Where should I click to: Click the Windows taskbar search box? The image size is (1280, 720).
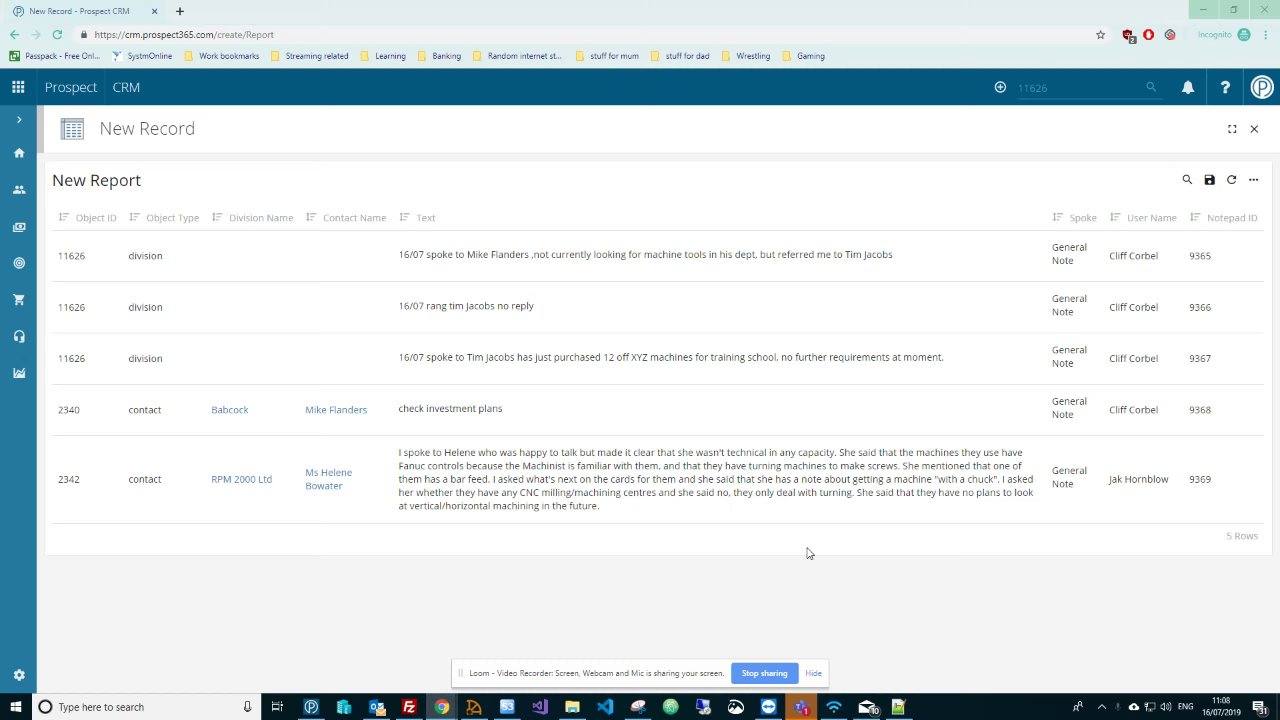(x=146, y=707)
